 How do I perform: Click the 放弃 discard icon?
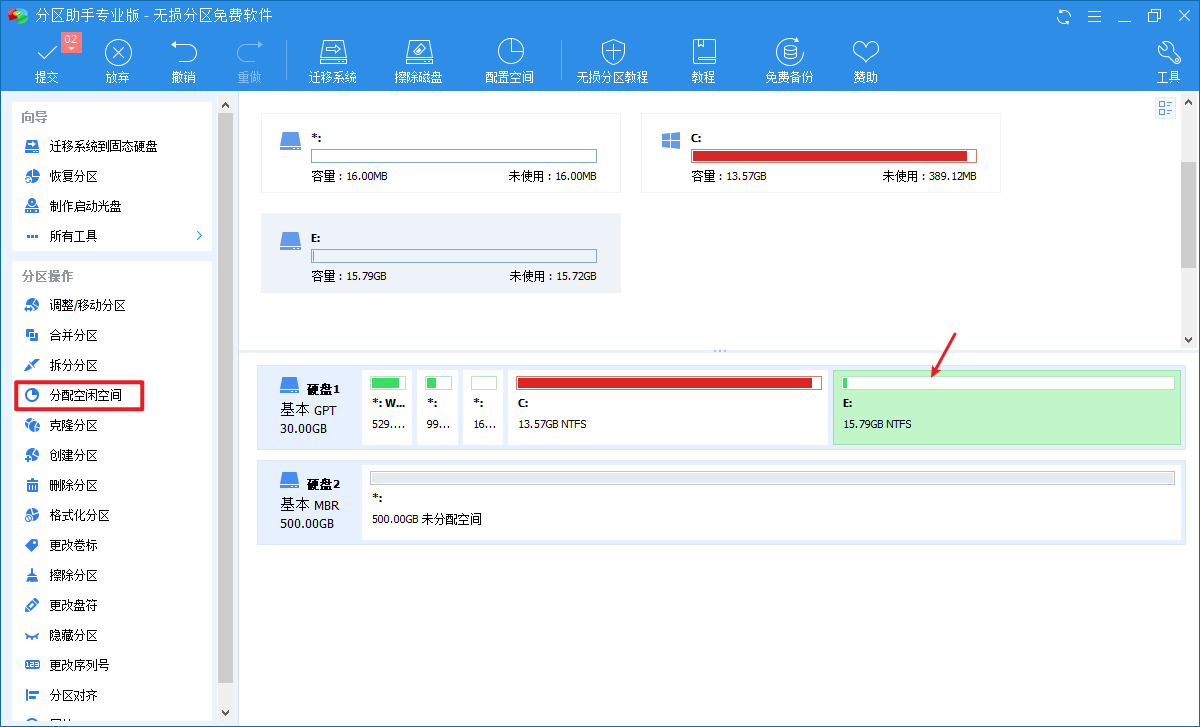(x=118, y=52)
